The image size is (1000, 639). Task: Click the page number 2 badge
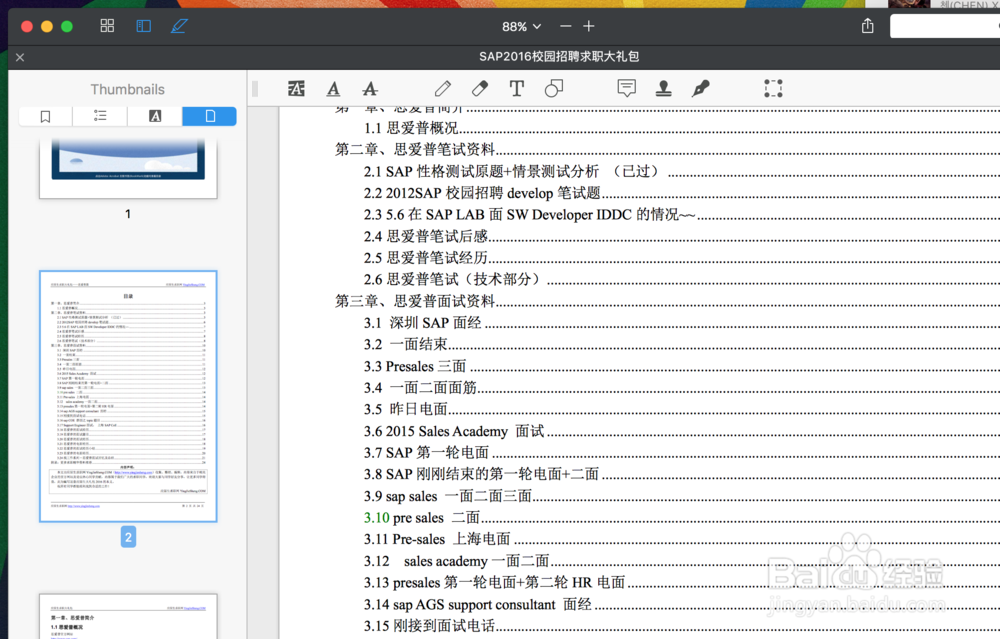pyautogui.click(x=128, y=537)
